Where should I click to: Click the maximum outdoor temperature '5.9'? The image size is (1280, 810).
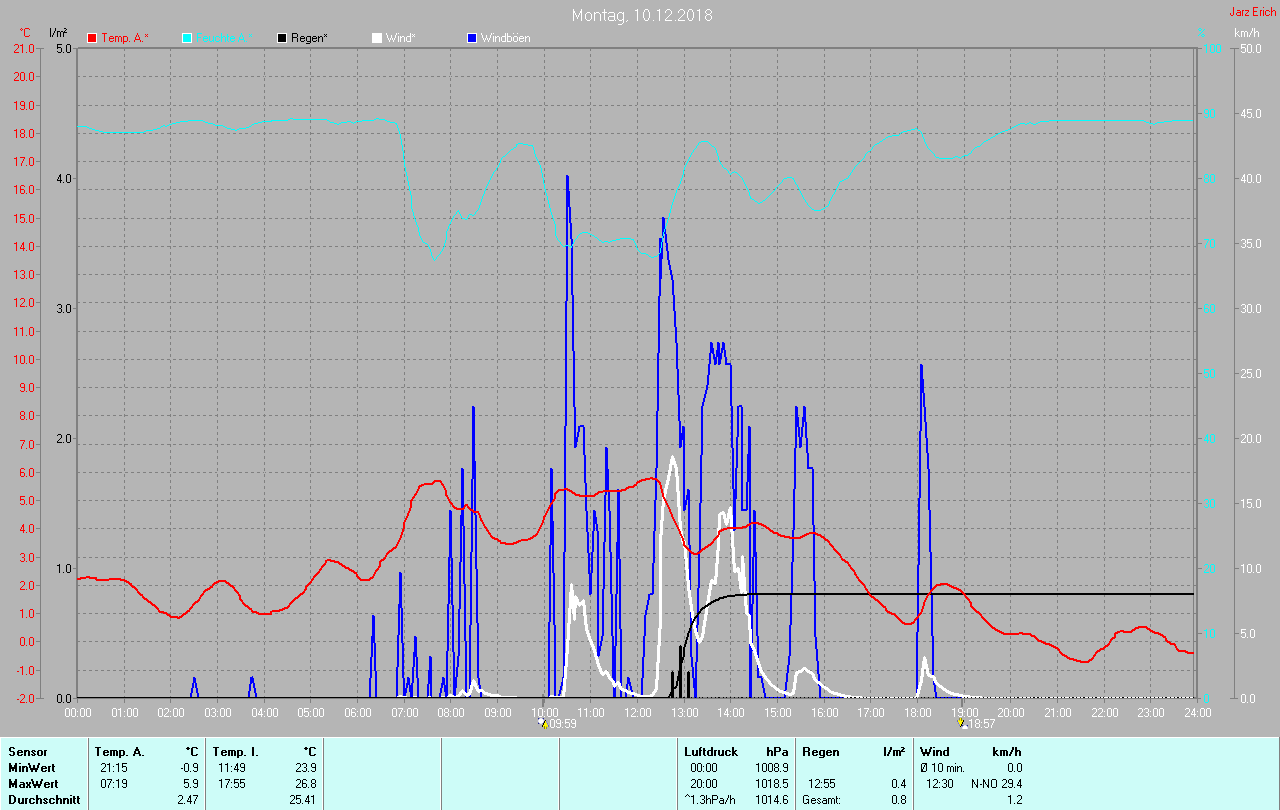pyautogui.click(x=190, y=784)
